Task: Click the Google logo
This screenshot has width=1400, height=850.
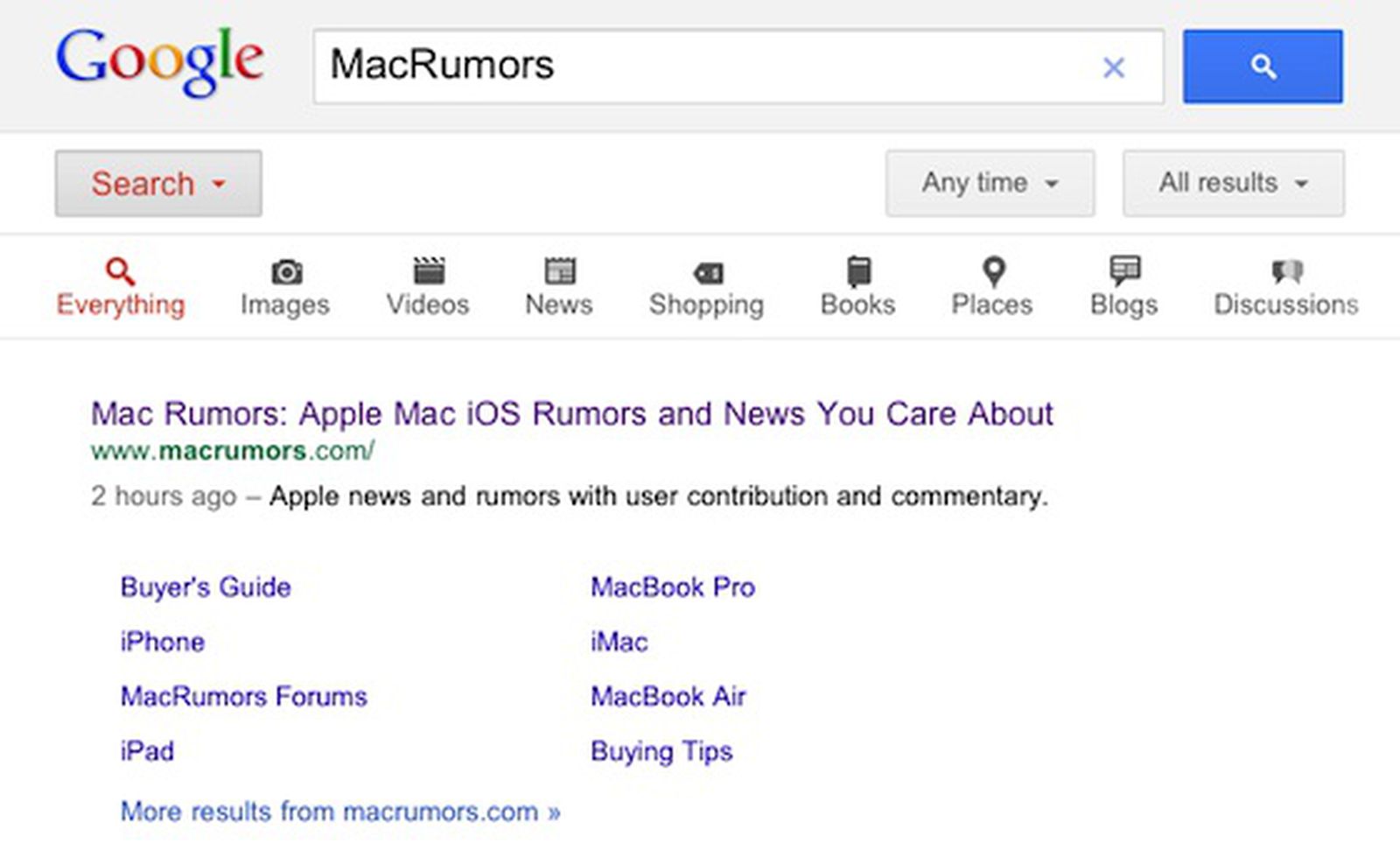Action: coord(159,63)
